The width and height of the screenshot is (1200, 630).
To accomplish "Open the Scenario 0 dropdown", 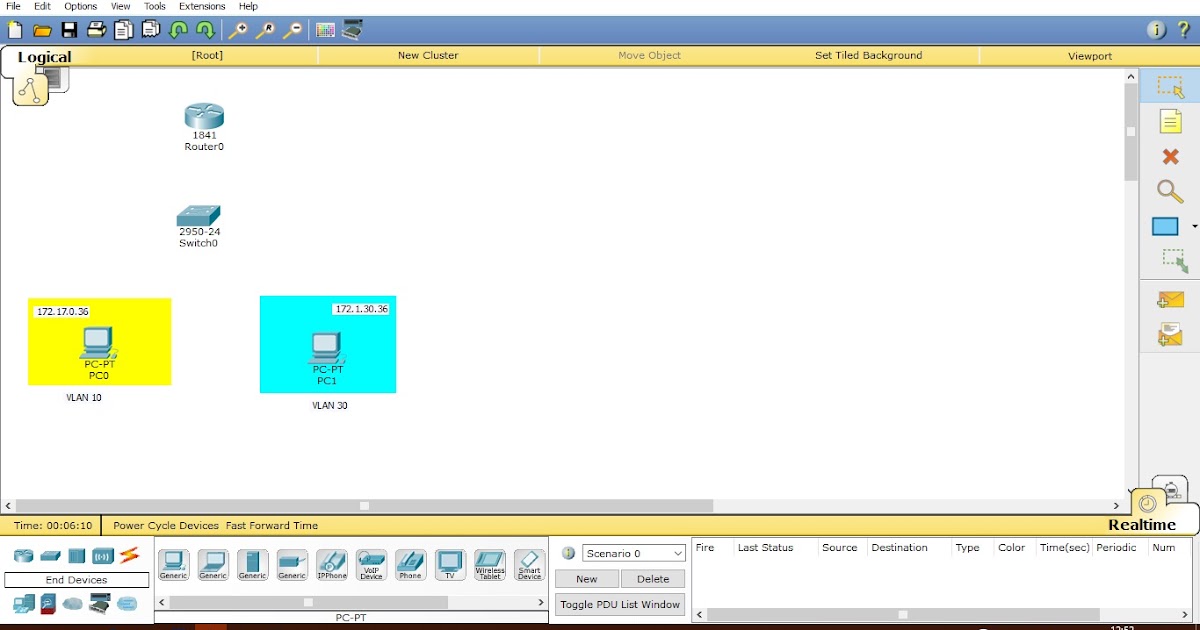I will click(633, 552).
